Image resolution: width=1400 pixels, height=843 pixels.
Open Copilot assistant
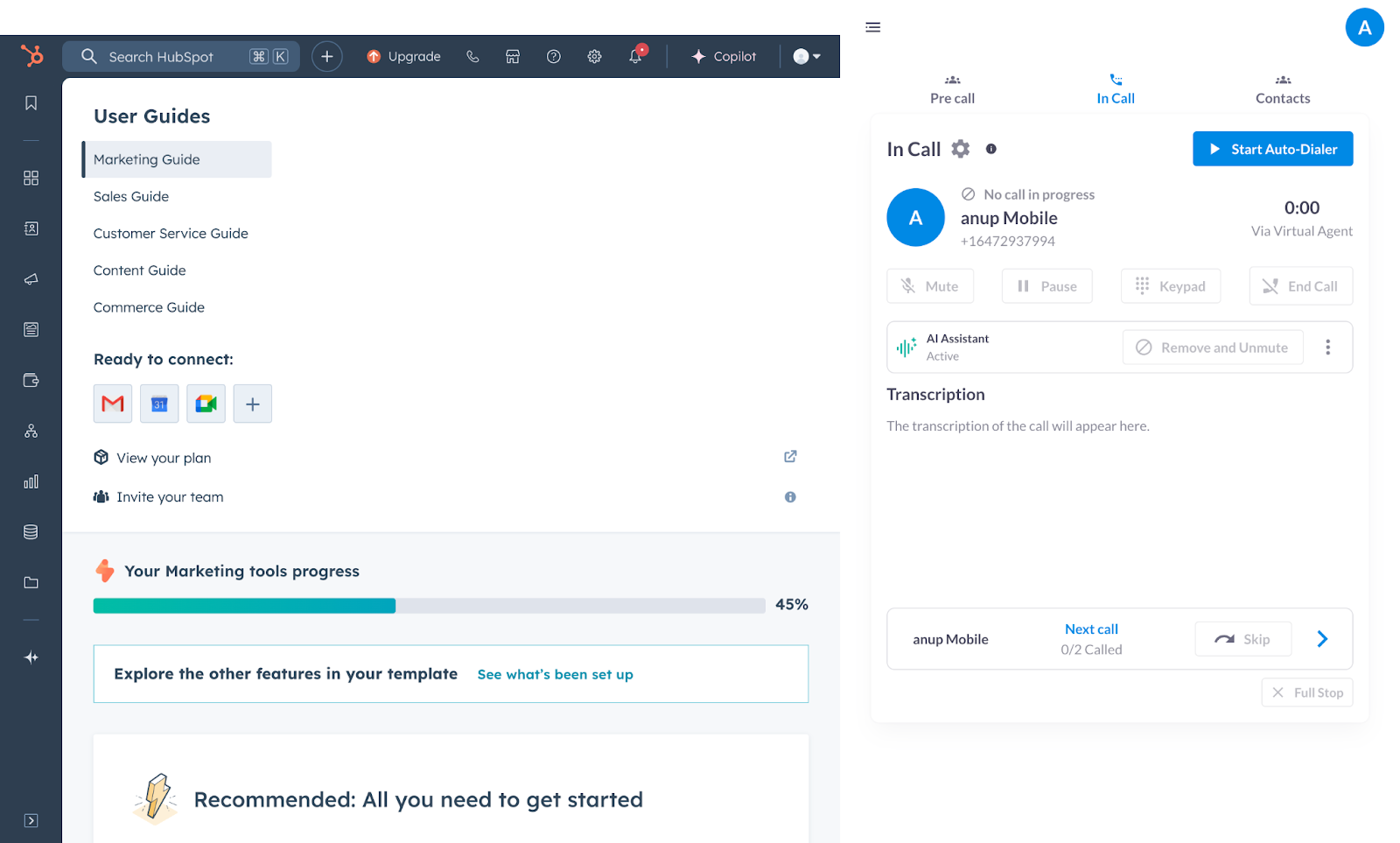click(x=724, y=56)
